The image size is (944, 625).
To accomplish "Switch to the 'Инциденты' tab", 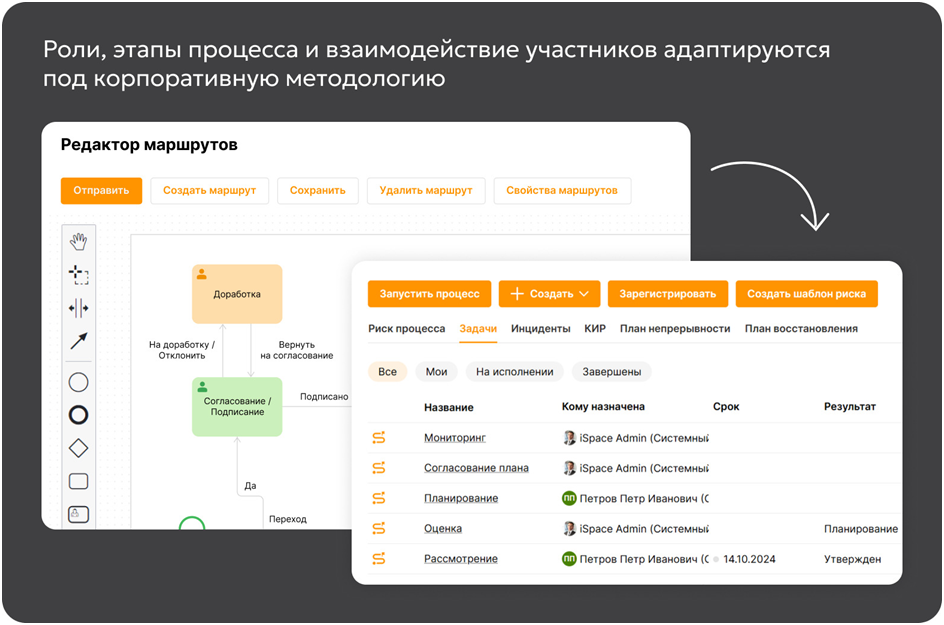I will click(x=540, y=328).
